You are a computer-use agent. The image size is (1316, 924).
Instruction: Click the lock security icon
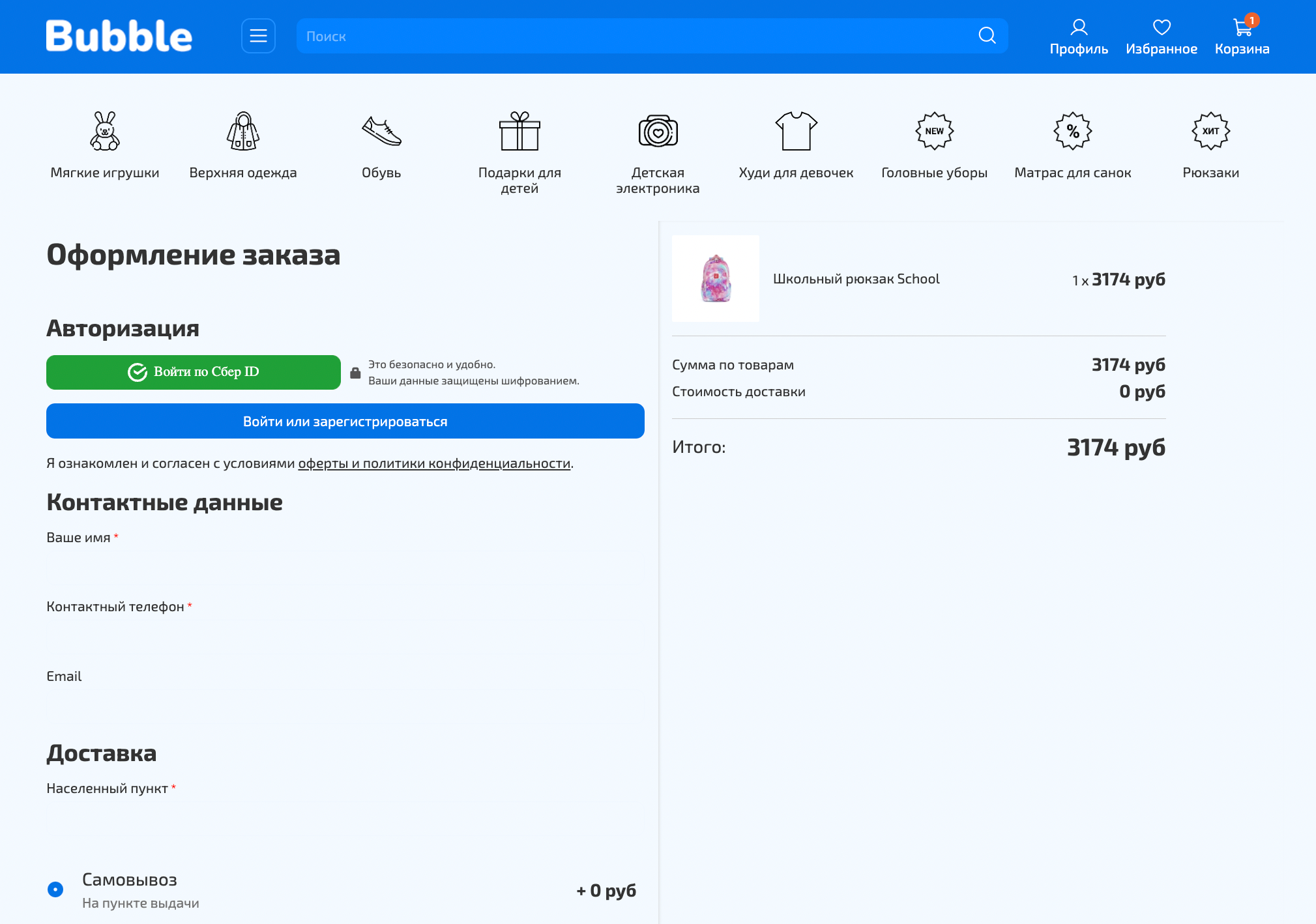pyautogui.click(x=355, y=373)
